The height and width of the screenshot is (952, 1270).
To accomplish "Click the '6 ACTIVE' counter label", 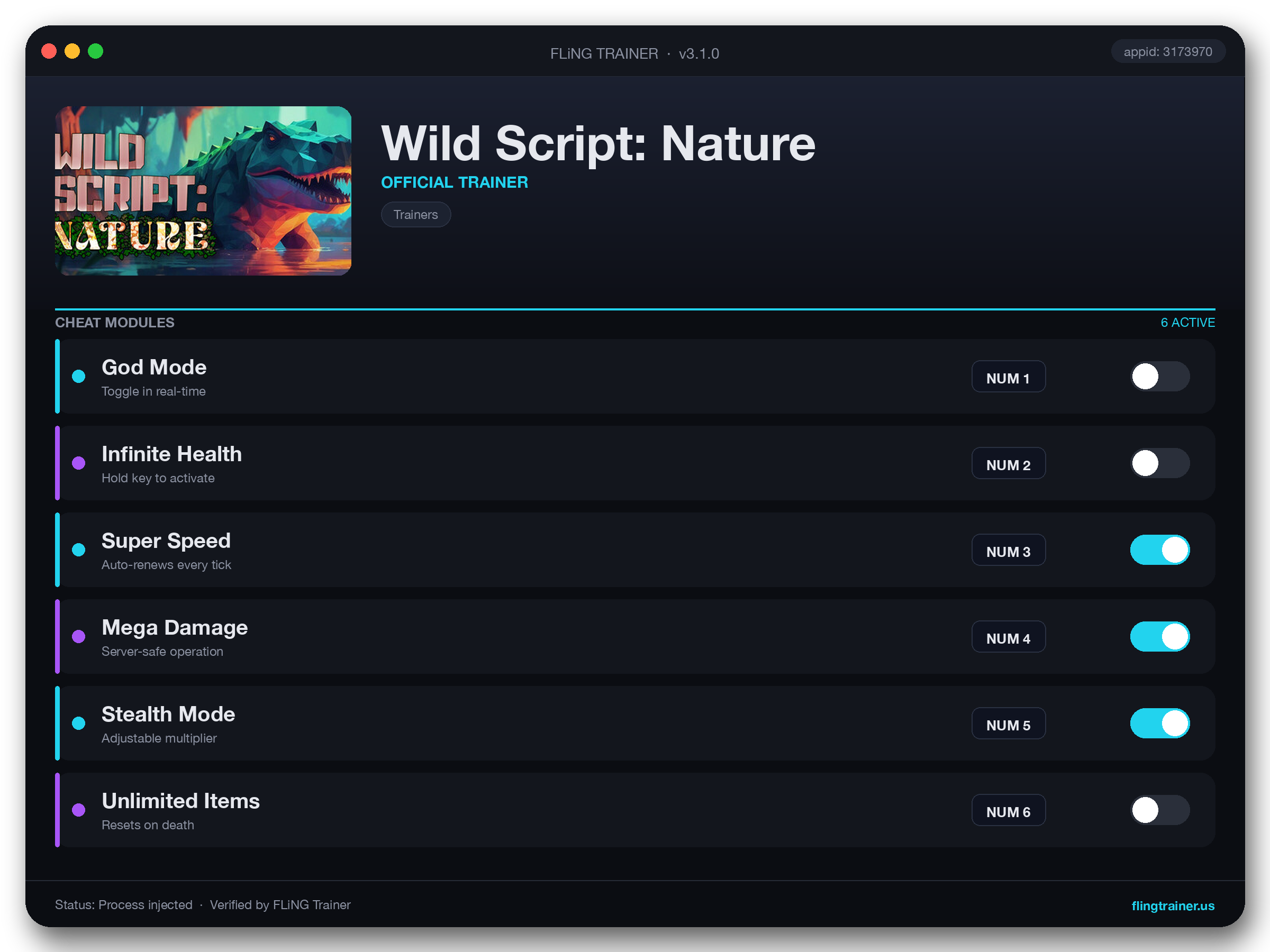I will (x=1187, y=323).
